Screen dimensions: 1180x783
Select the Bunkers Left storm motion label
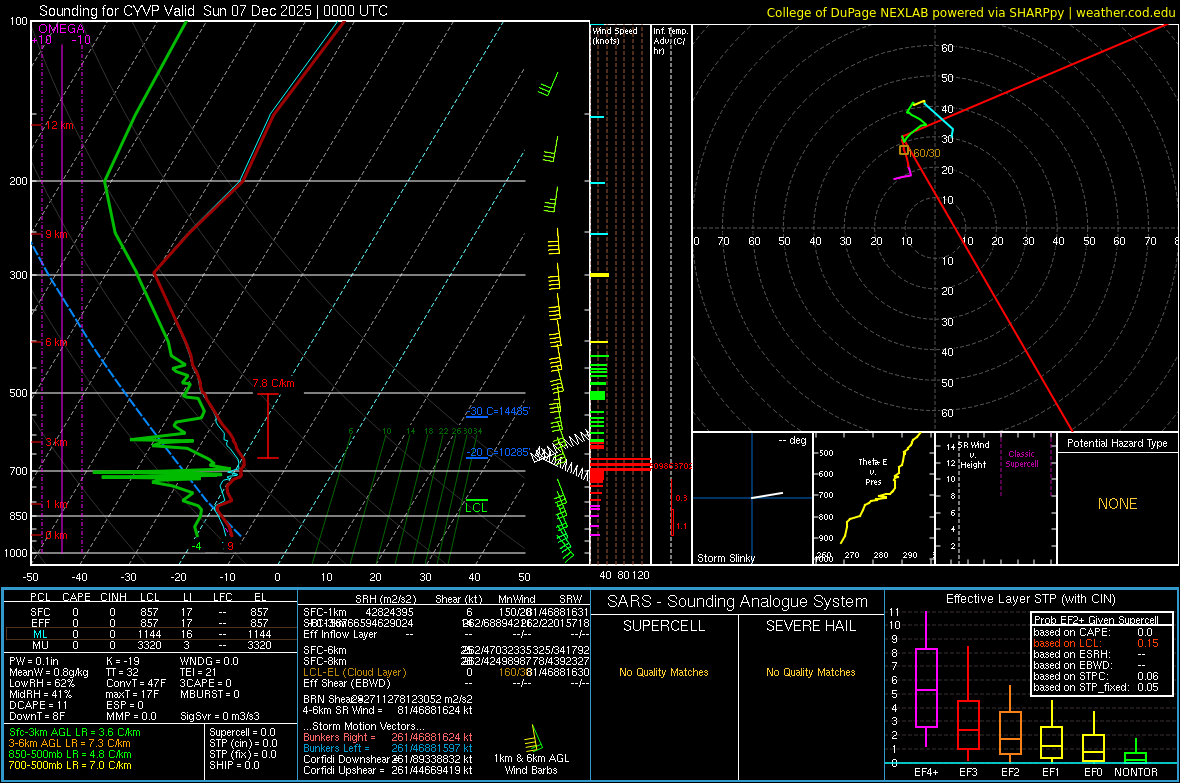click(x=336, y=748)
